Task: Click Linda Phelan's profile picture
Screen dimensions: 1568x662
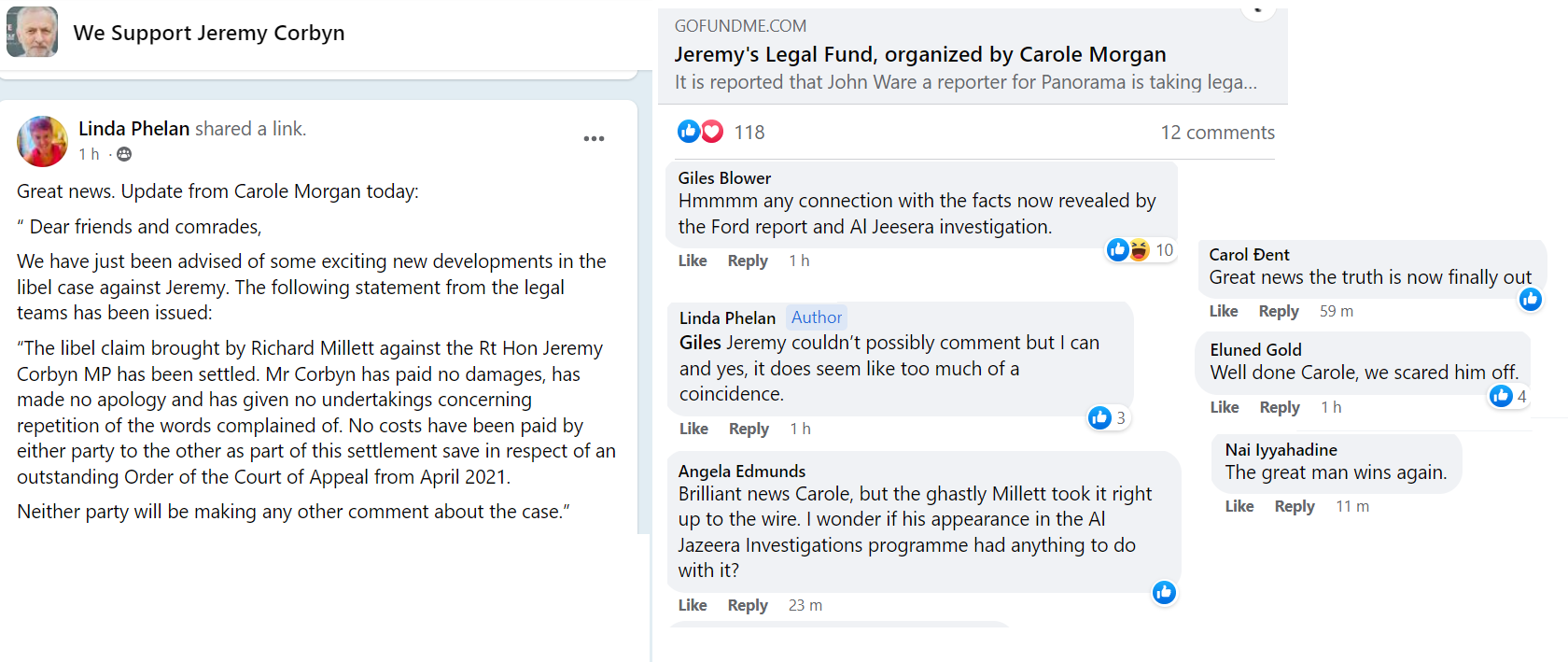Action: coord(42,141)
